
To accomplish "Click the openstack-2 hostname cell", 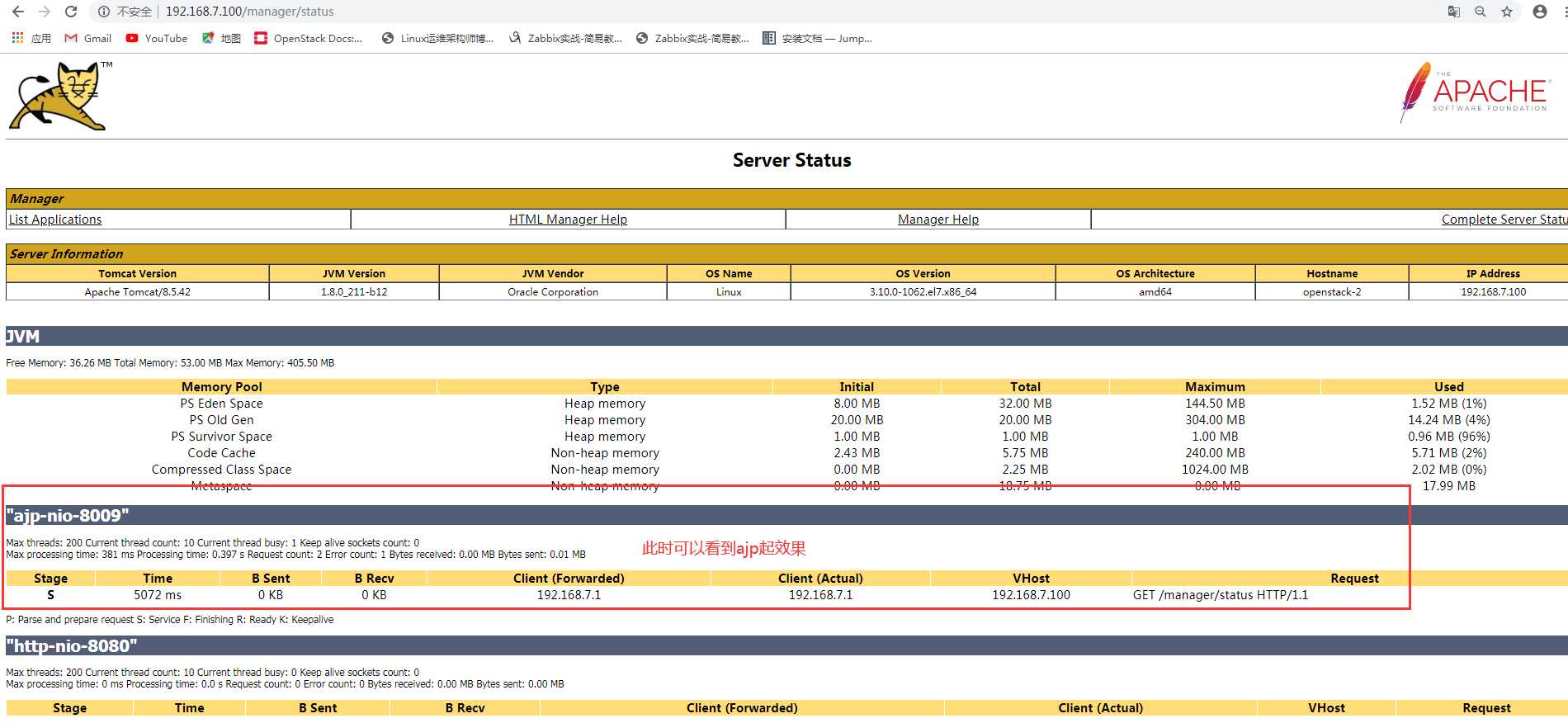I will coord(1332,292).
